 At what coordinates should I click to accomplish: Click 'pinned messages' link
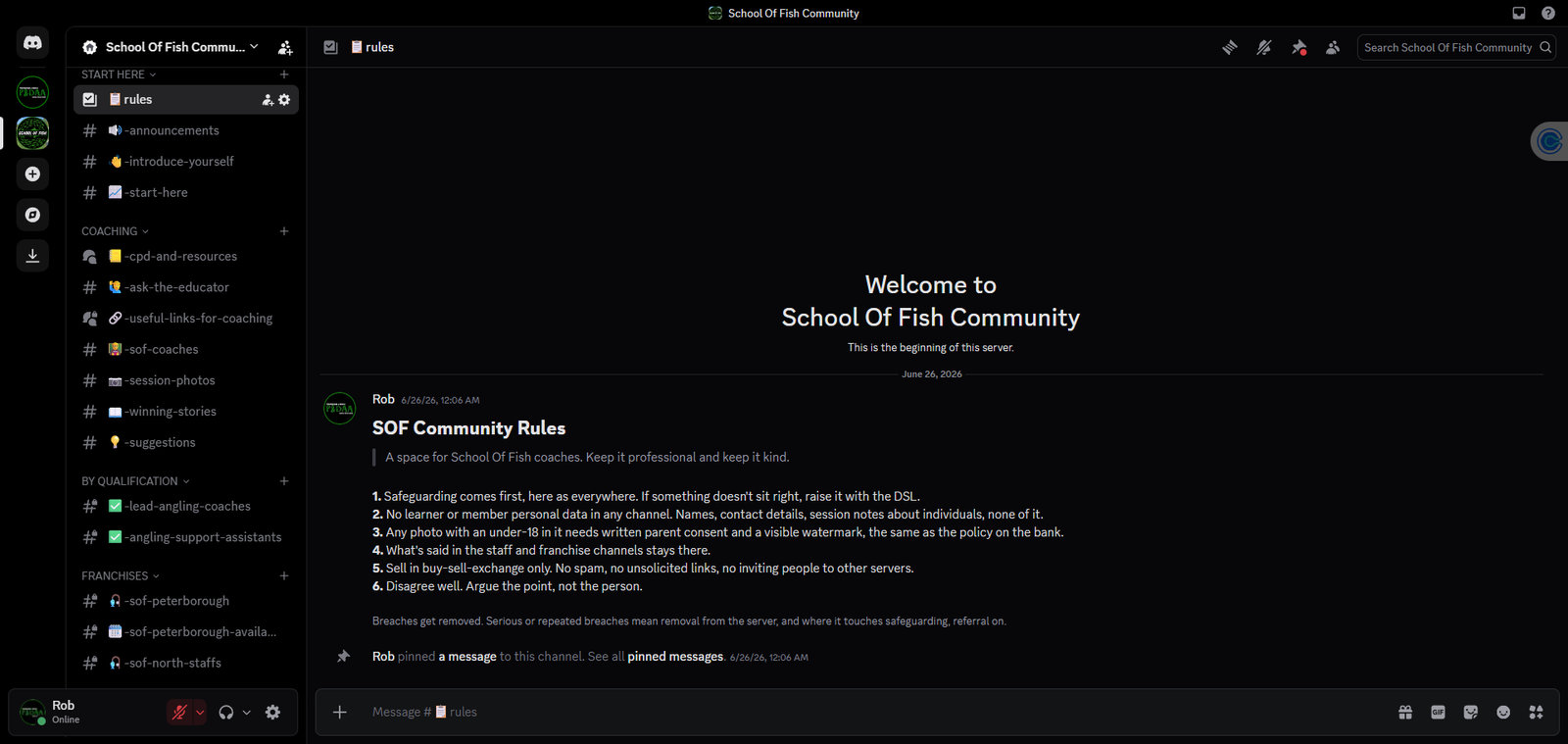point(675,657)
